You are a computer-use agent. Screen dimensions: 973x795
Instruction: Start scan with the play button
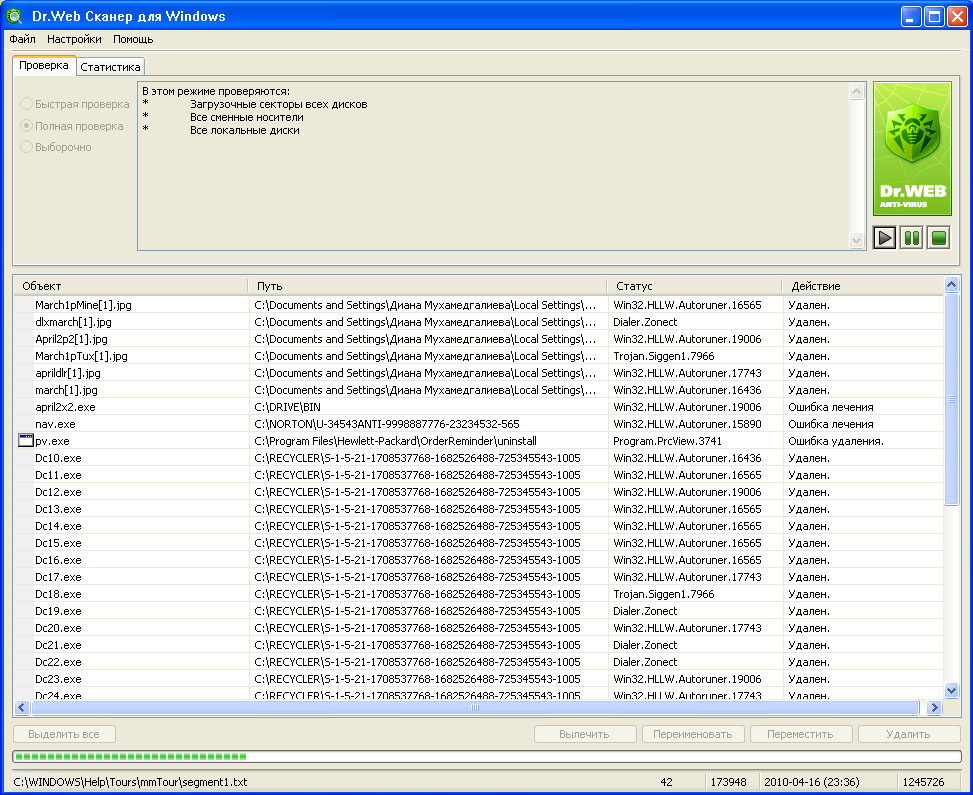pos(884,237)
